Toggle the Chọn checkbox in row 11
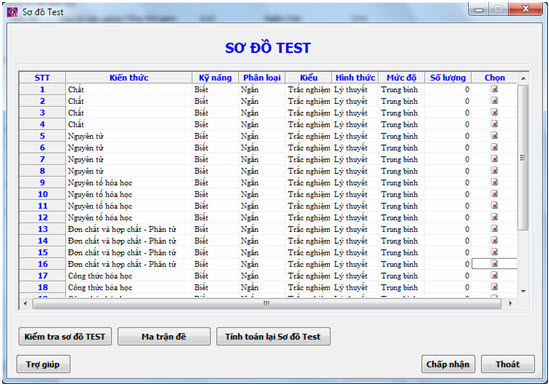549x385 pixels. click(494, 206)
